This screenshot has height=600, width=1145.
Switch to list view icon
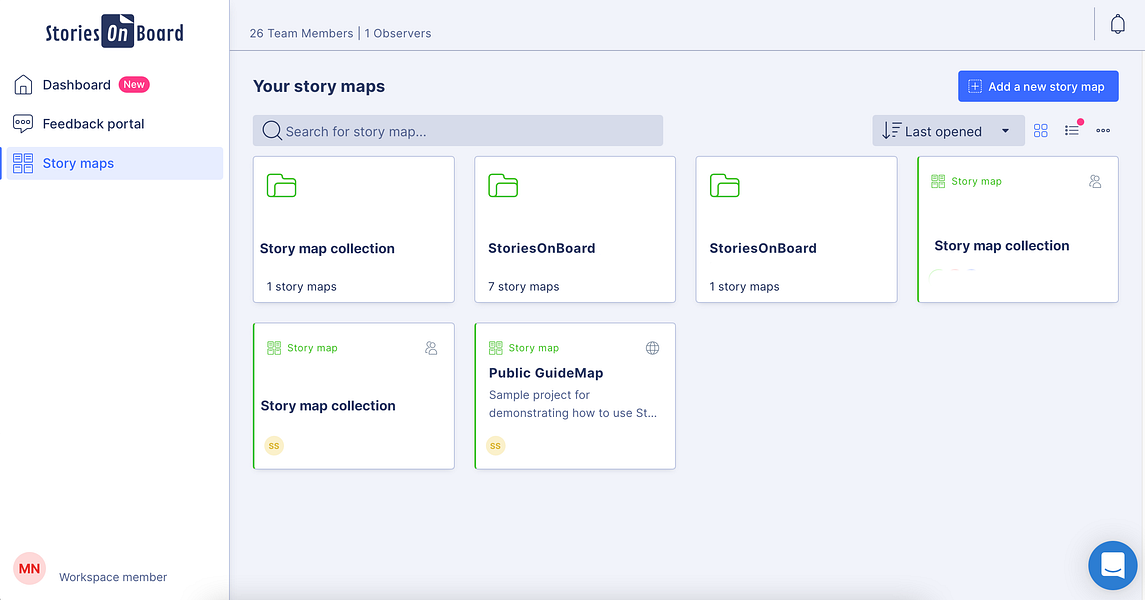1071,131
